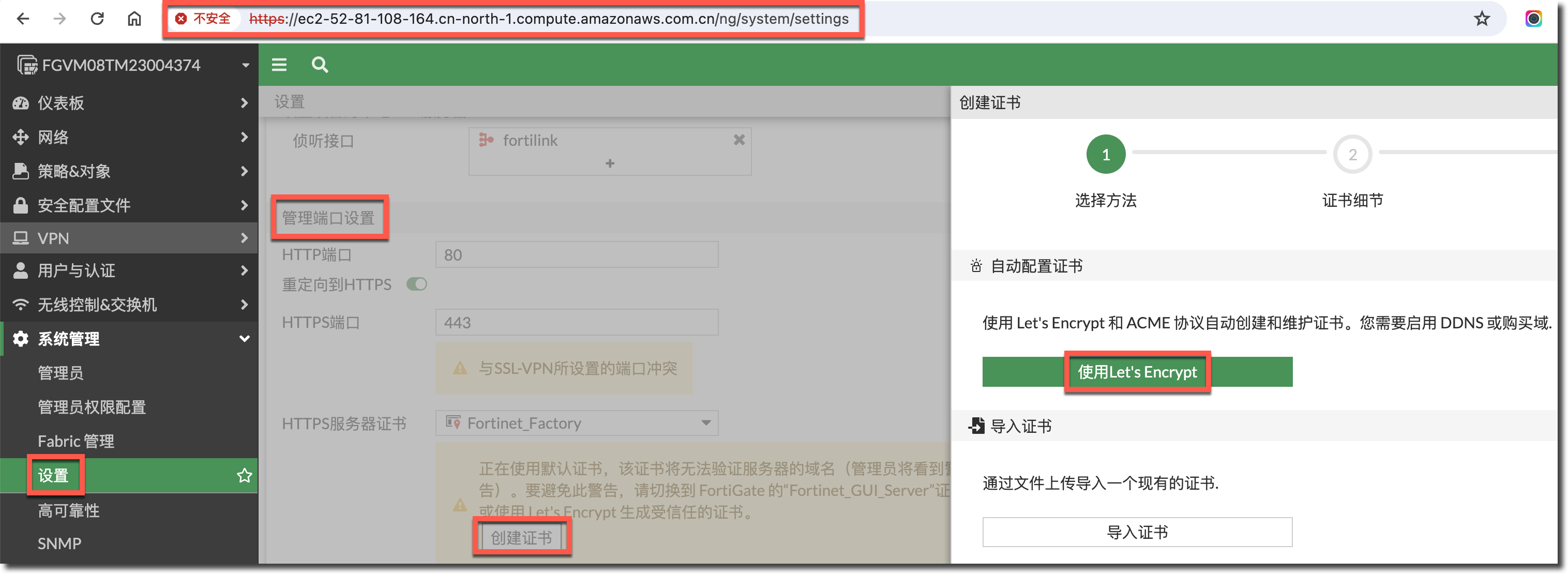Add interface with the plus icon
The image size is (1568, 574).
pyautogui.click(x=609, y=163)
